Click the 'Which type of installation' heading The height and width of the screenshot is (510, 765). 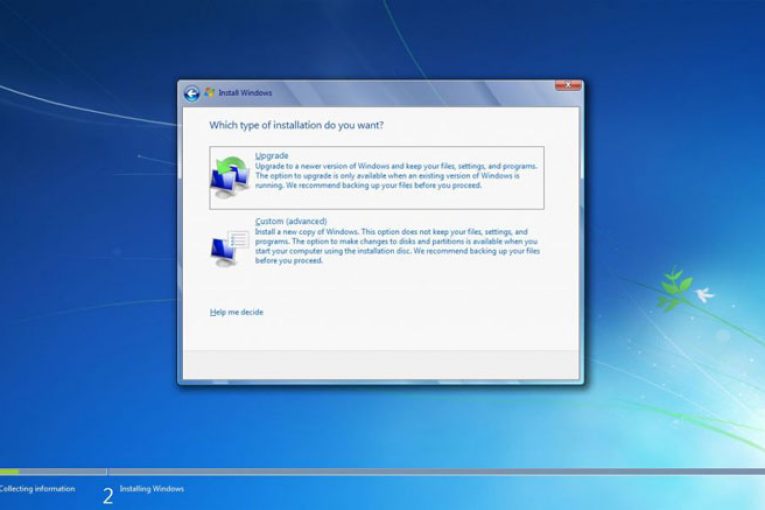click(297, 125)
